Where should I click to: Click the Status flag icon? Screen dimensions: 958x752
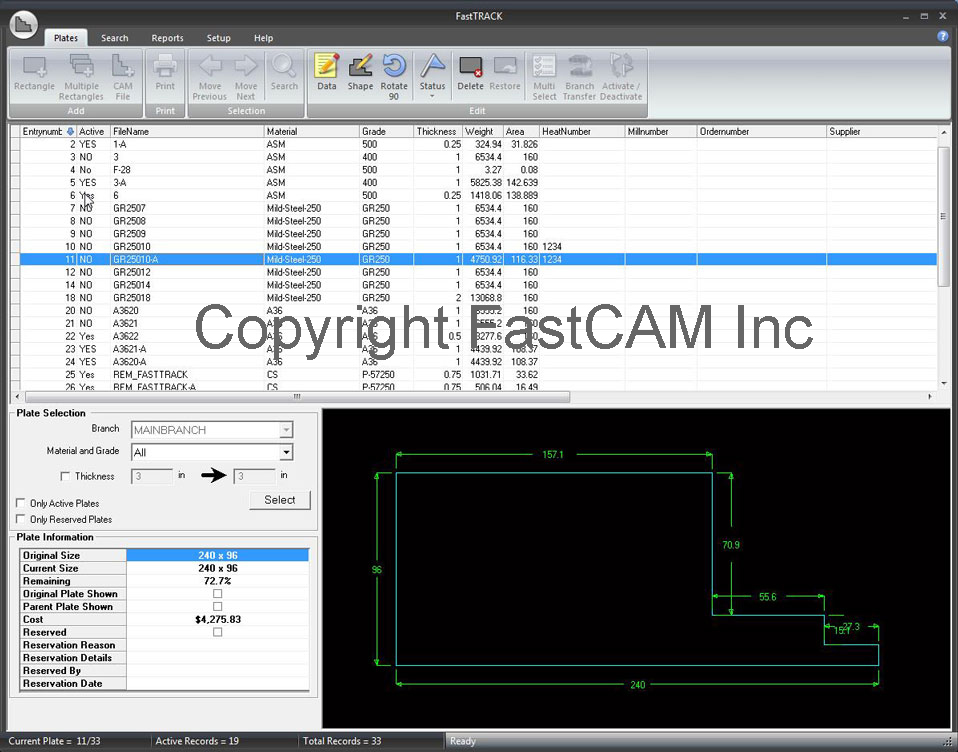point(433,66)
